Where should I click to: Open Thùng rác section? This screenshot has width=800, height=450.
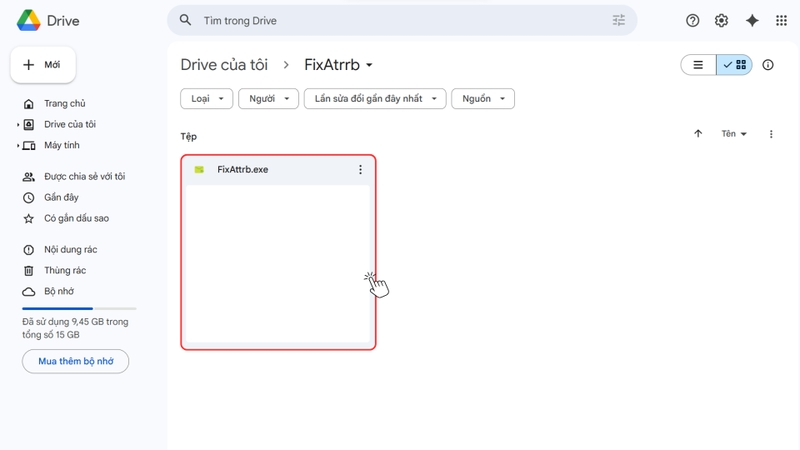click(x=65, y=270)
